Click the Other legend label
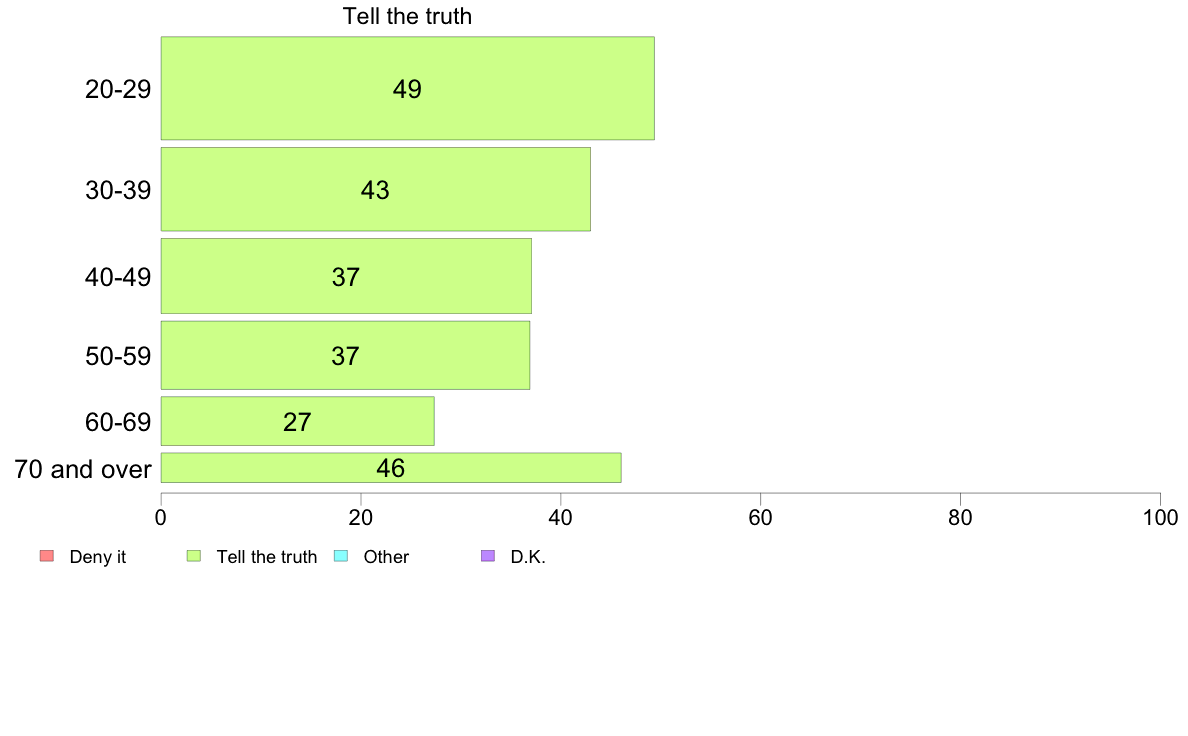The width and height of the screenshot is (1188, 736). coord(386,556)
